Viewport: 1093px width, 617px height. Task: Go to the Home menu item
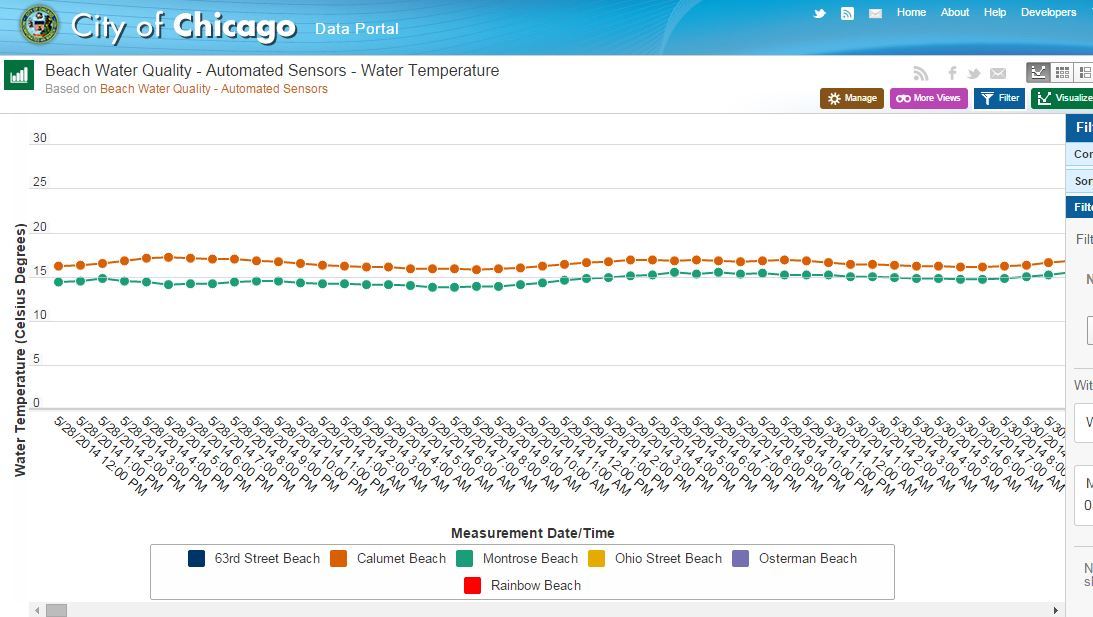tap(911, 13)
